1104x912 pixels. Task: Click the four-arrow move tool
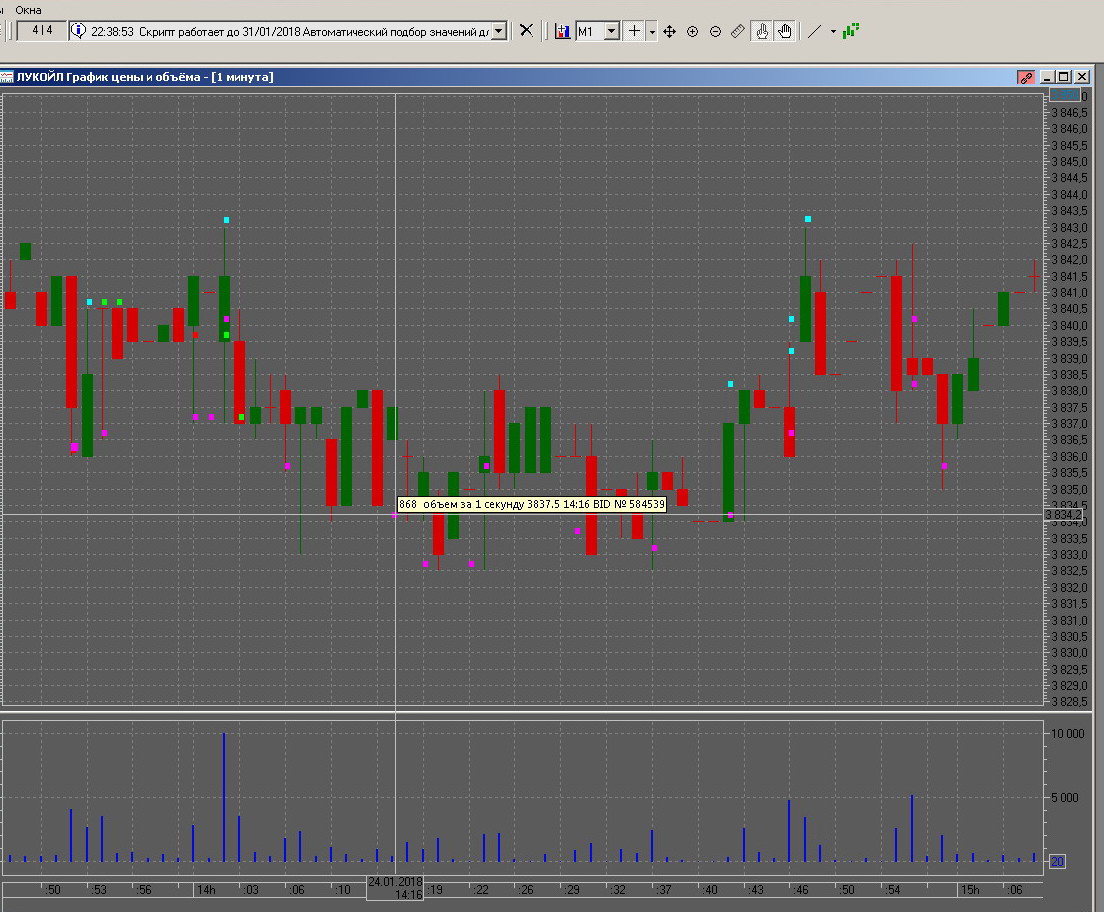[x=670, y=31]
